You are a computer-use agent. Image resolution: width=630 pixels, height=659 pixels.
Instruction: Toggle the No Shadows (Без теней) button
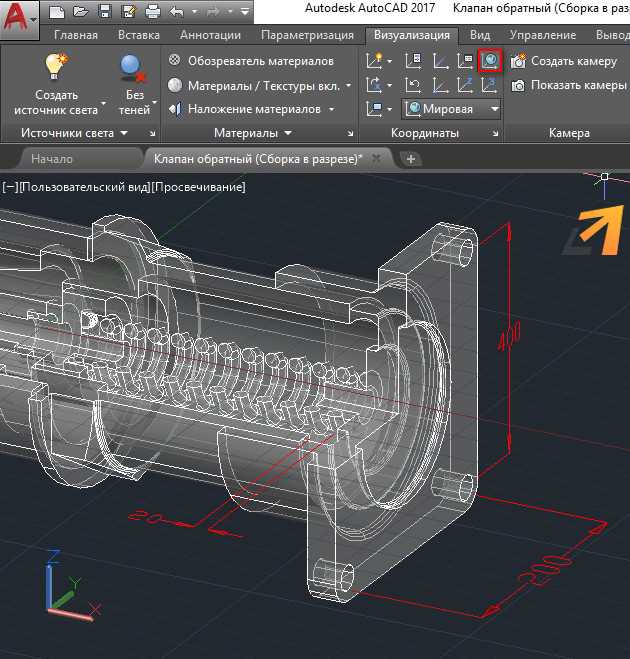tap(134, 85)
